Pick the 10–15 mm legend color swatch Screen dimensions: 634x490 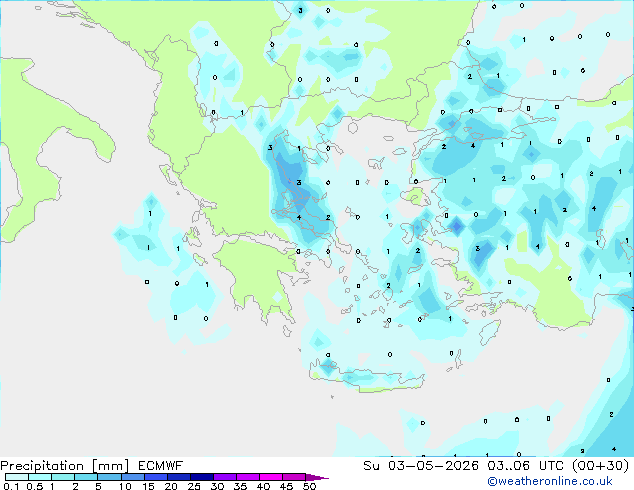pyautogui.click(x=133, y=477)
